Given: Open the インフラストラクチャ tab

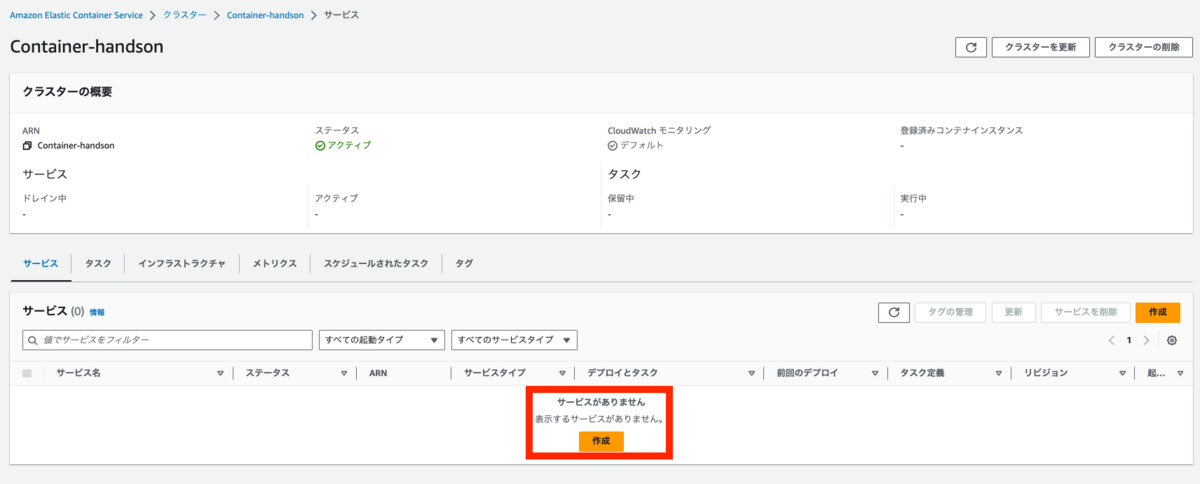Looking at the screenshot, I should coord(182,263).
